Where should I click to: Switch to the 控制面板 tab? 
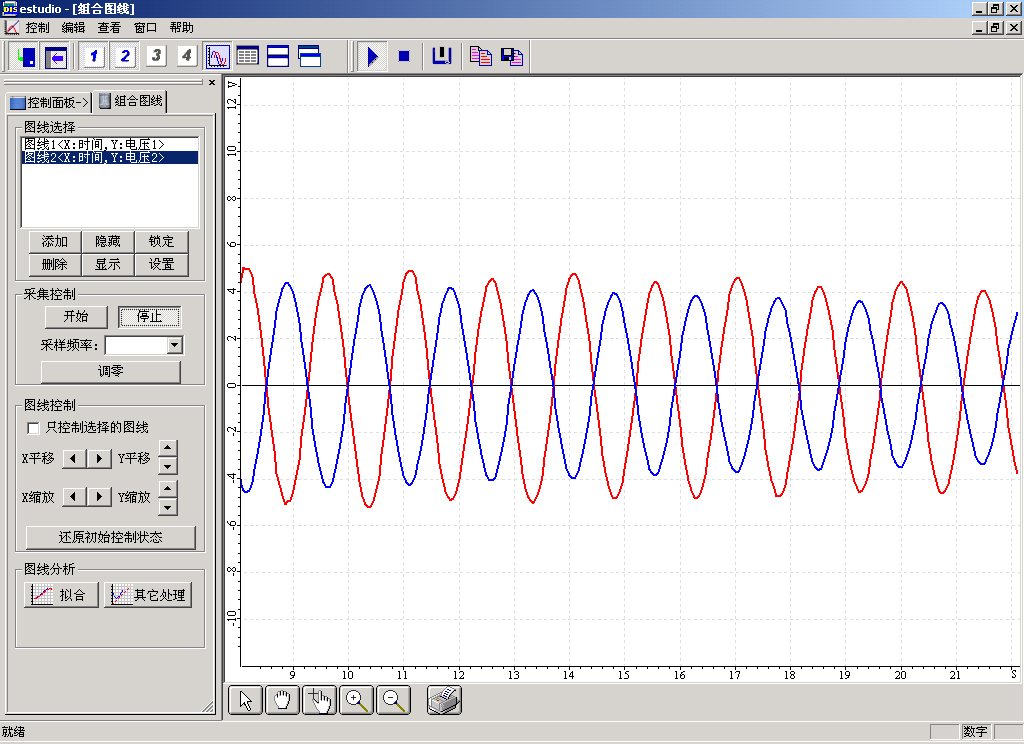48,102
